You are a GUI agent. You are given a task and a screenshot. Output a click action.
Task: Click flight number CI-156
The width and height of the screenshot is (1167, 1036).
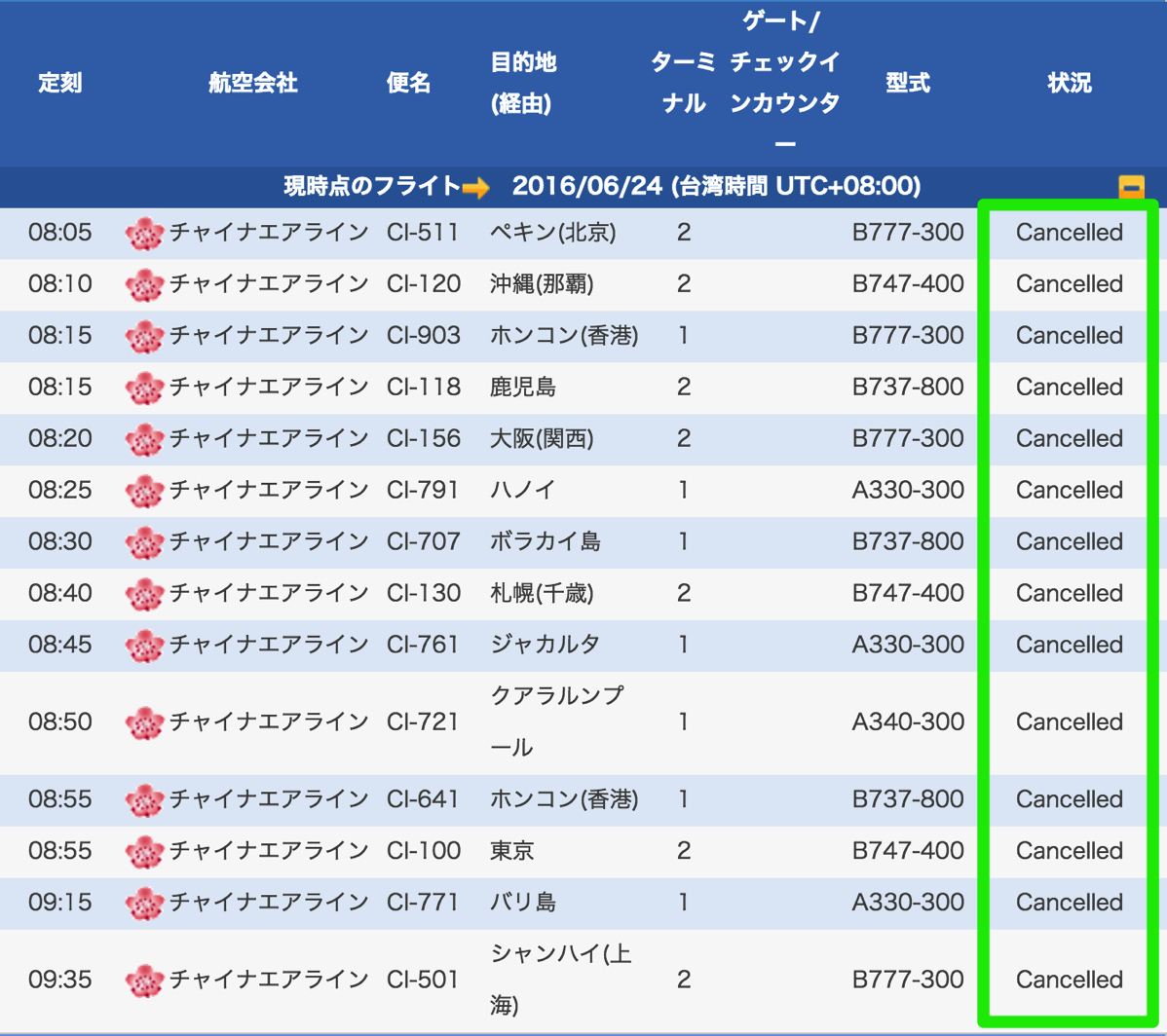[424, 439]
